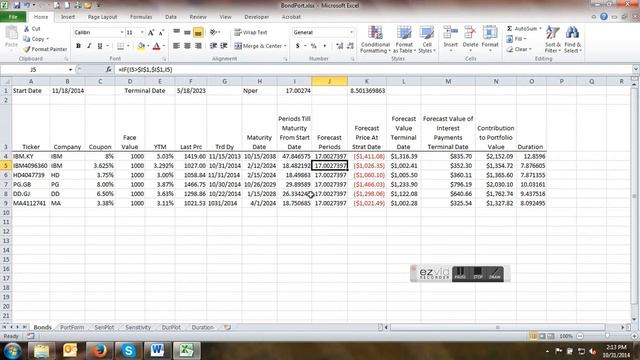Decrease indent
Screen dimensions: 640x360
click(213, 46)
